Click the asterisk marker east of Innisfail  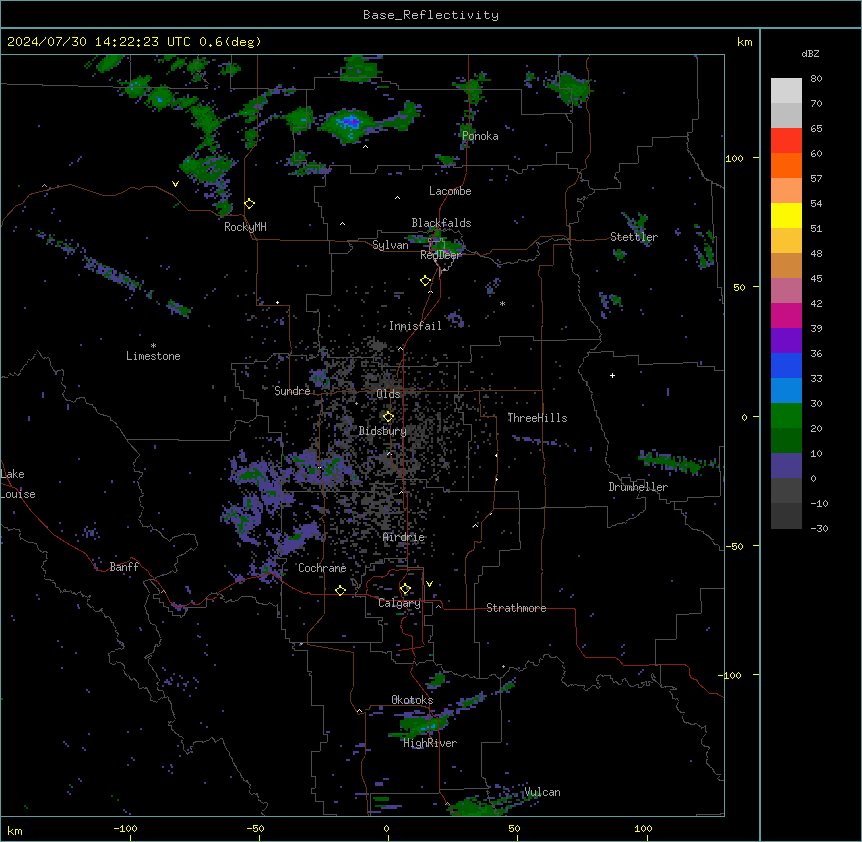502,304
